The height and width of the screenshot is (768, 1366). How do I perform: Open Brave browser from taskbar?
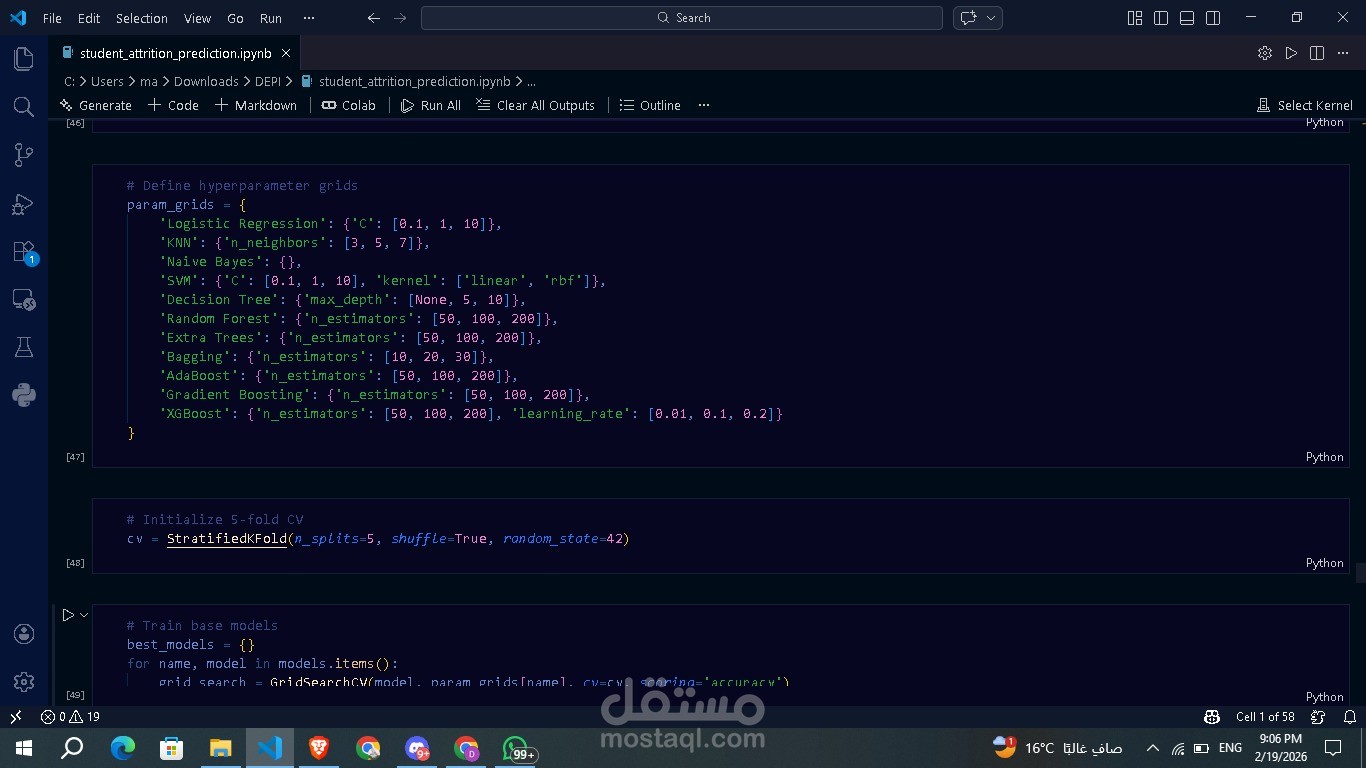(x=319, y=747)
